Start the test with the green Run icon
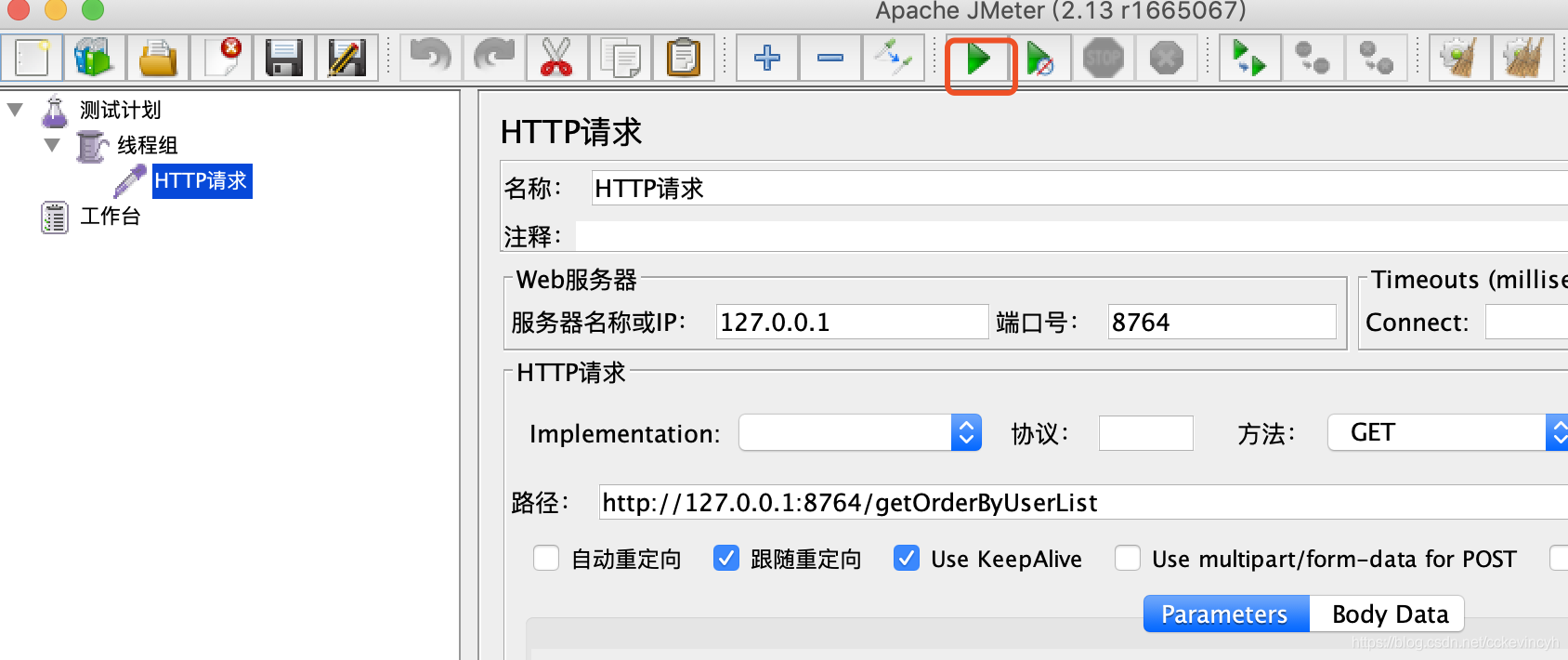Screen dimensions: 1568x660 click(979, 60)
